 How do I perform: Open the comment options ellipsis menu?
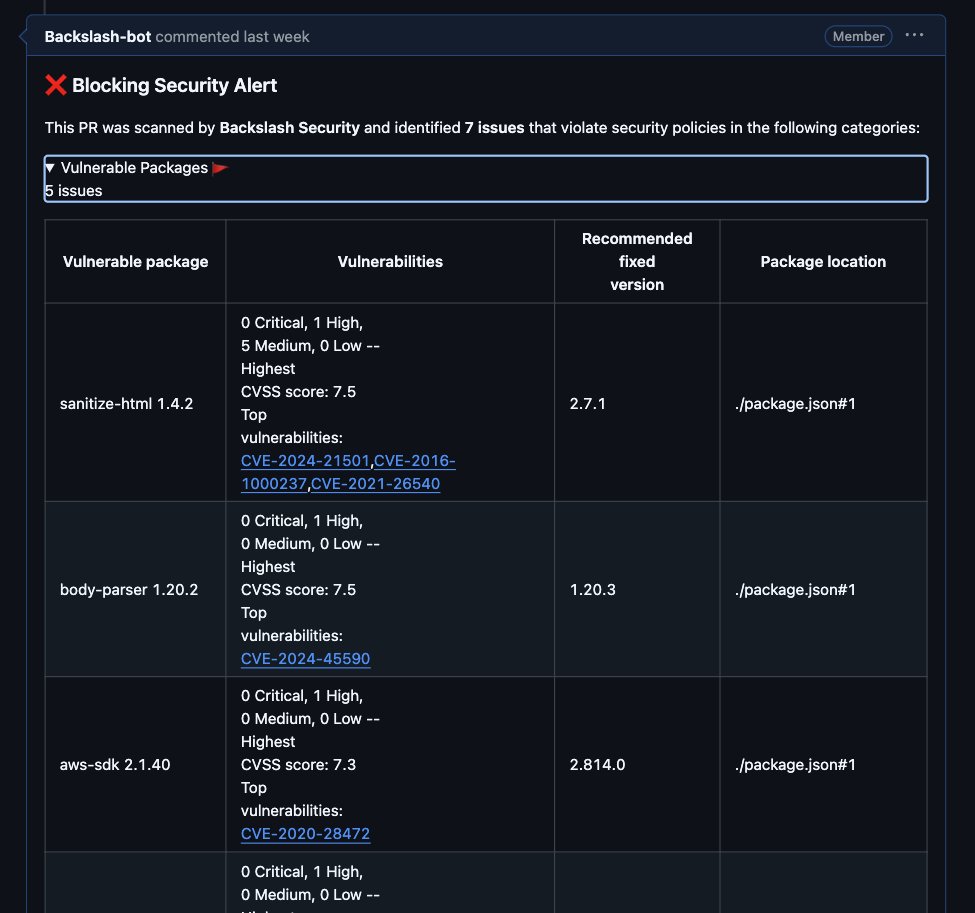913,35
